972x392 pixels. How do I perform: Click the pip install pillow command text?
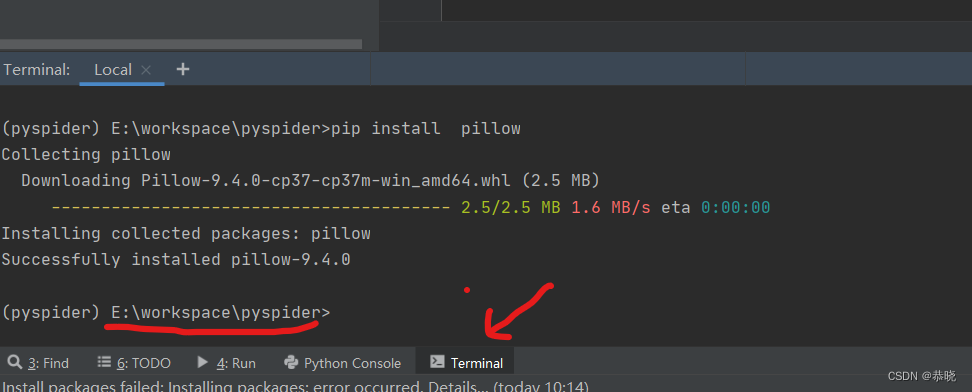(x=426, y=129)
